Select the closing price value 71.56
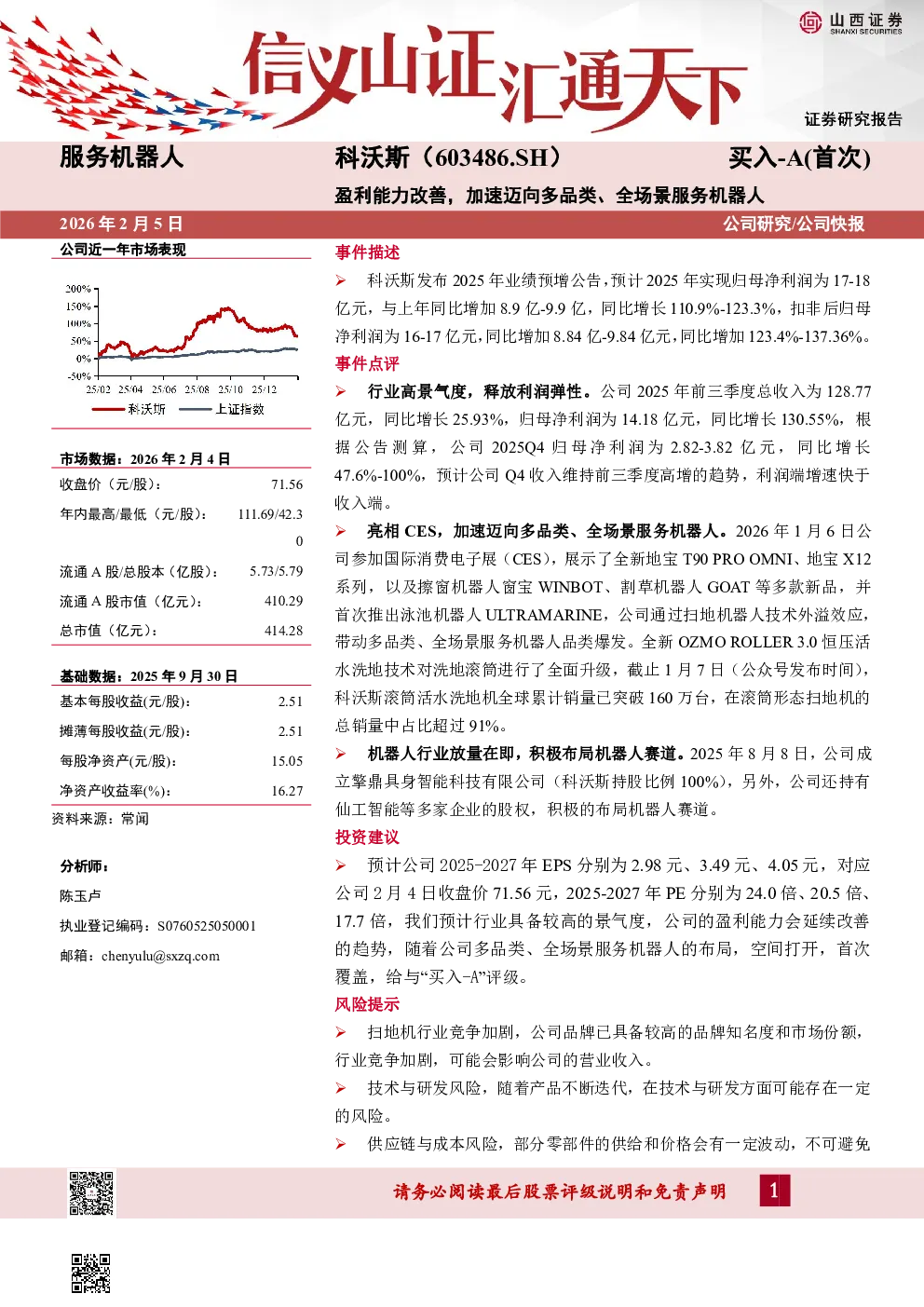The width and height of the screenshot is (924, 1307). click(287, 484)
